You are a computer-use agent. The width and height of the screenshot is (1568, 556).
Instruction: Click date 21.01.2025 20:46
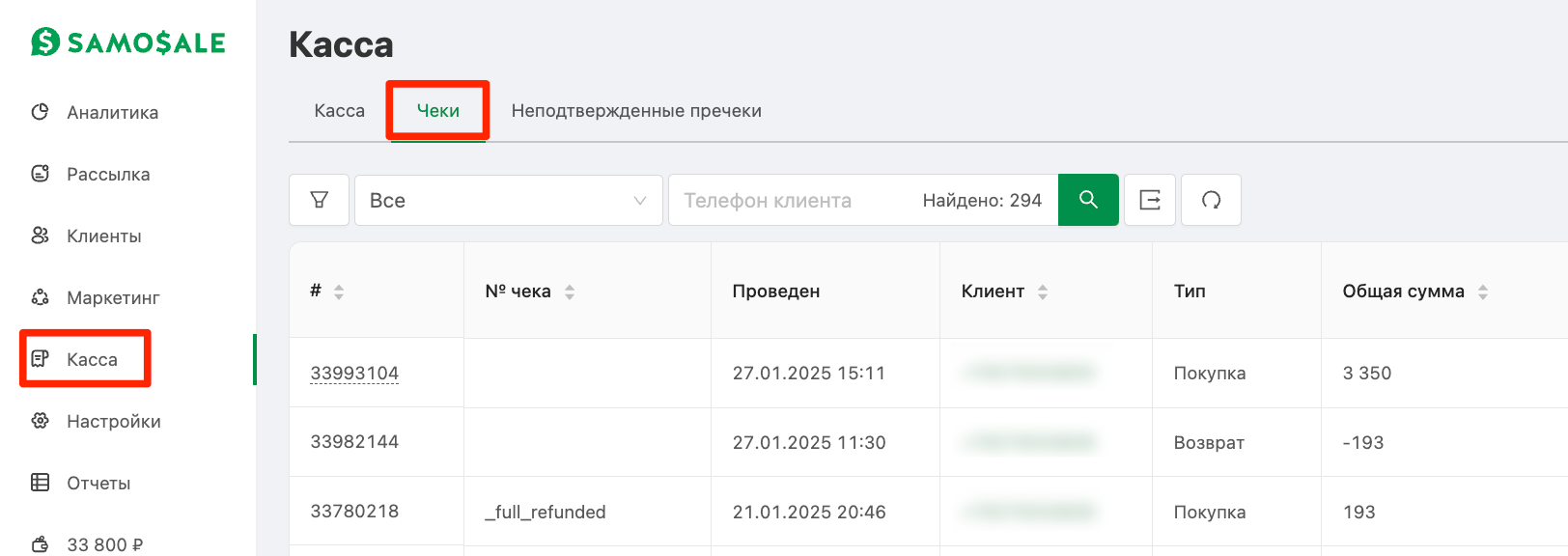809,513
